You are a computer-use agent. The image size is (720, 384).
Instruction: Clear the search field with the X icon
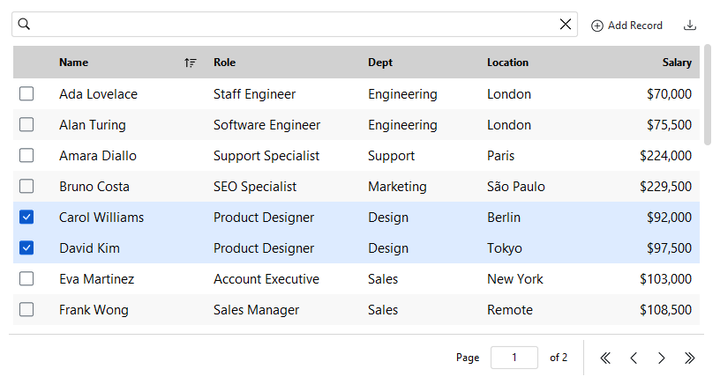[565, 24]
